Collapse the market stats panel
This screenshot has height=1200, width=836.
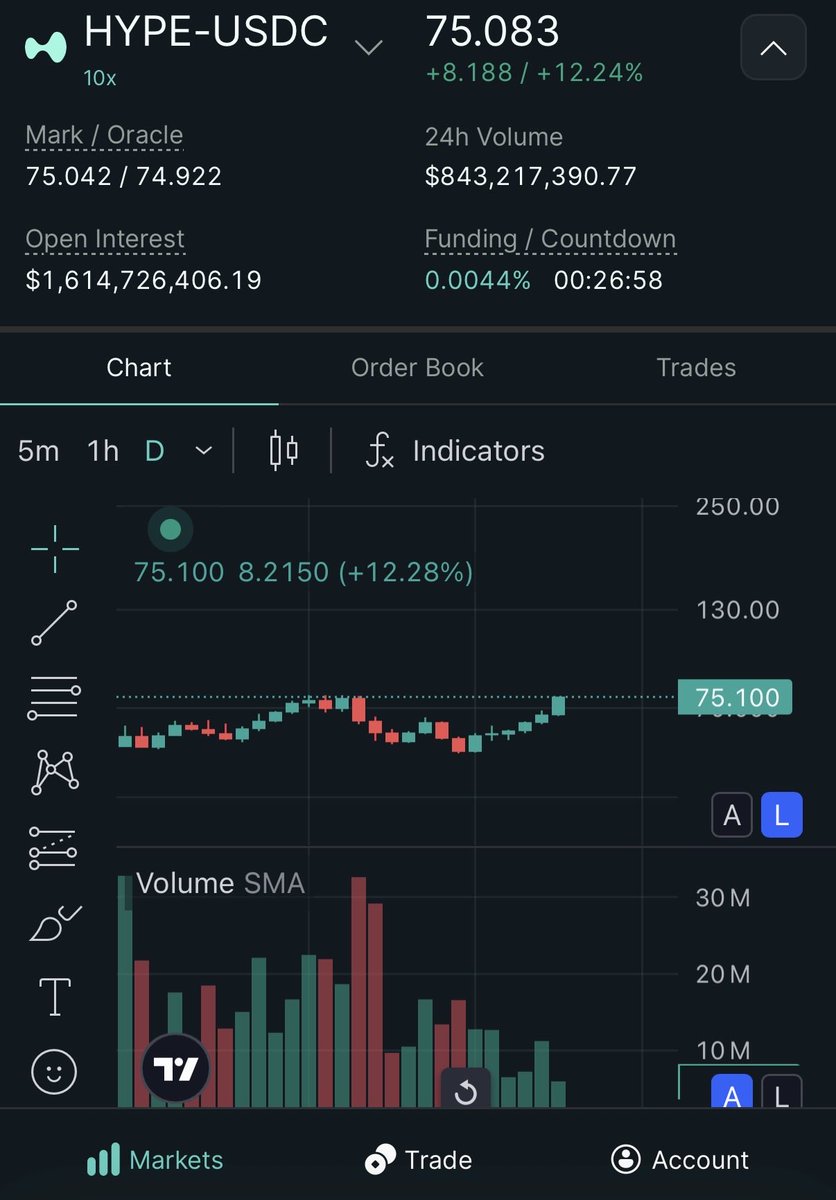click(773, 47)
